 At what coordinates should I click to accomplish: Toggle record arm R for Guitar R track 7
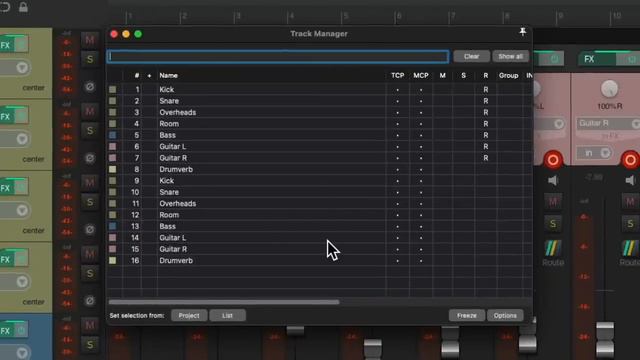486,158
